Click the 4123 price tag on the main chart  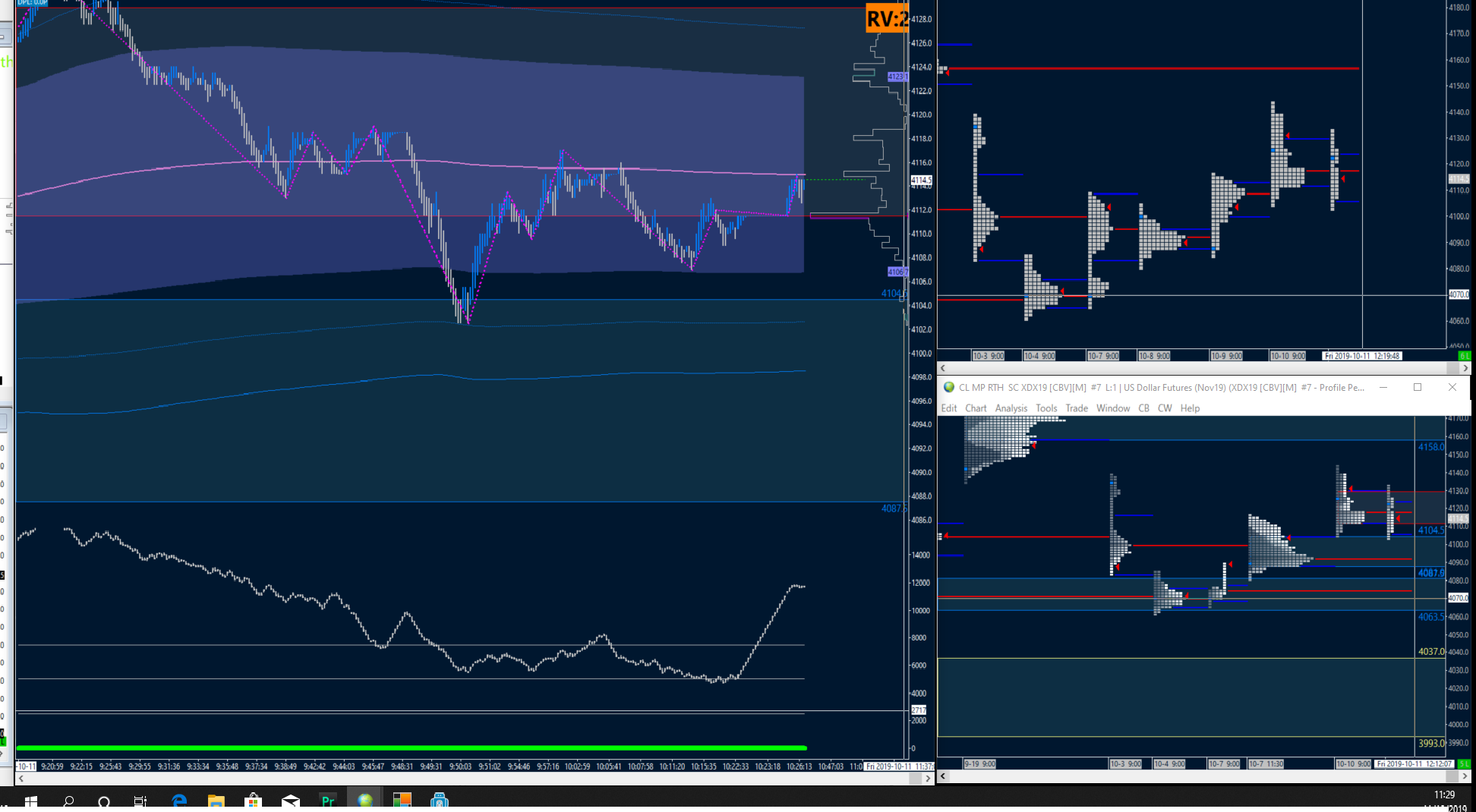tap(897, 77)
